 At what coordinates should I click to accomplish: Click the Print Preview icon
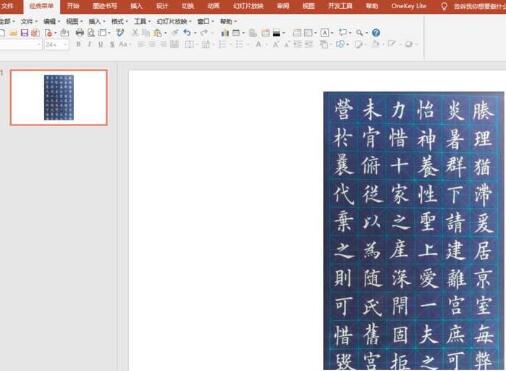tap(91, 33)
